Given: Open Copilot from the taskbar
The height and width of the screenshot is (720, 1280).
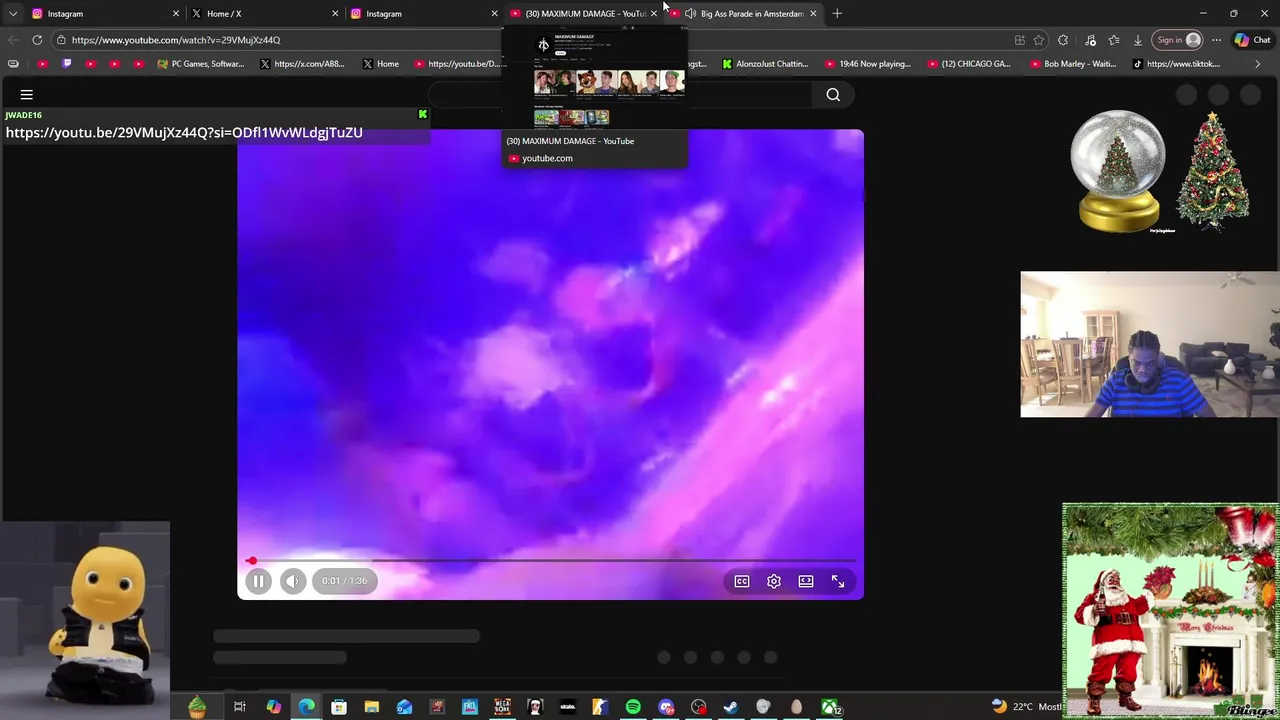Looking at the screenshot, I should 273,707.
